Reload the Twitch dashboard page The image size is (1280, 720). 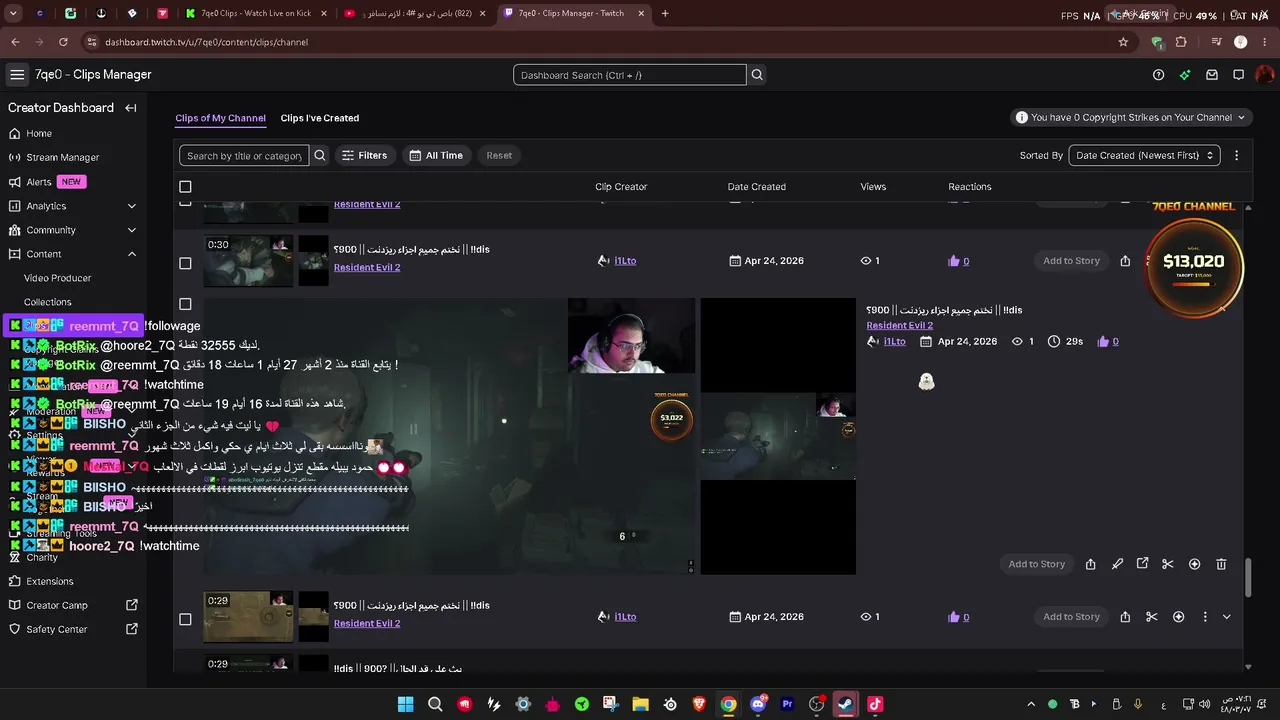63,42
